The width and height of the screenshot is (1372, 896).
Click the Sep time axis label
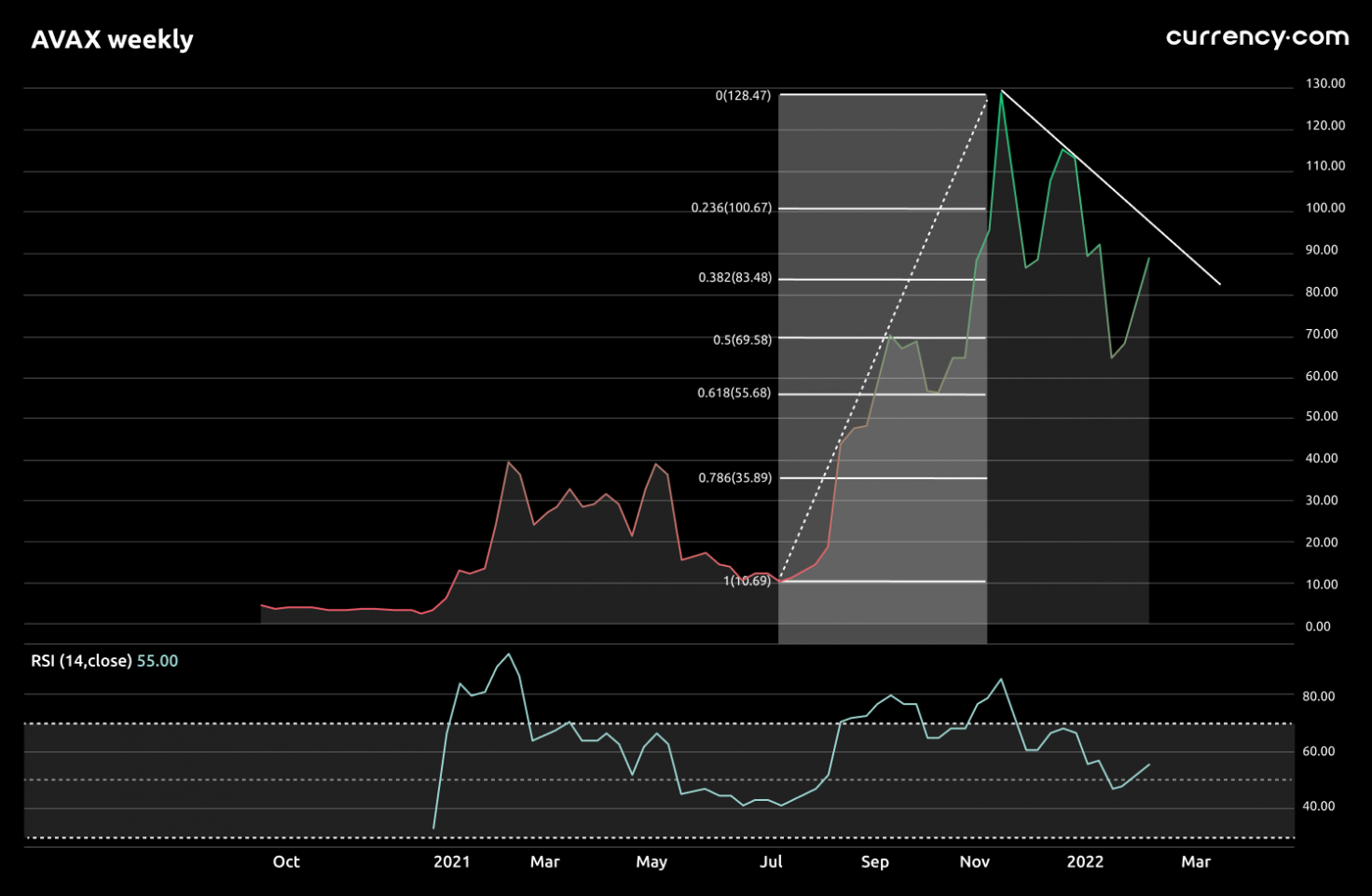click(875, 862)
